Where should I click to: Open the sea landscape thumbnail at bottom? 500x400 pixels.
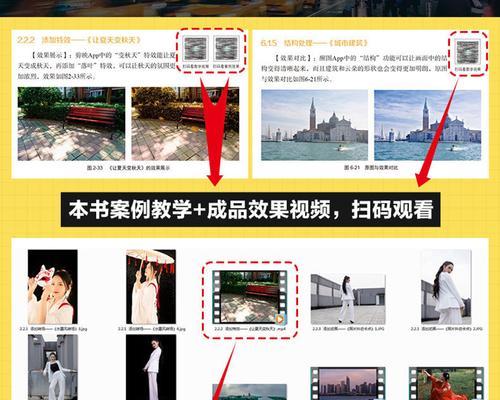(x=250, y=392)
